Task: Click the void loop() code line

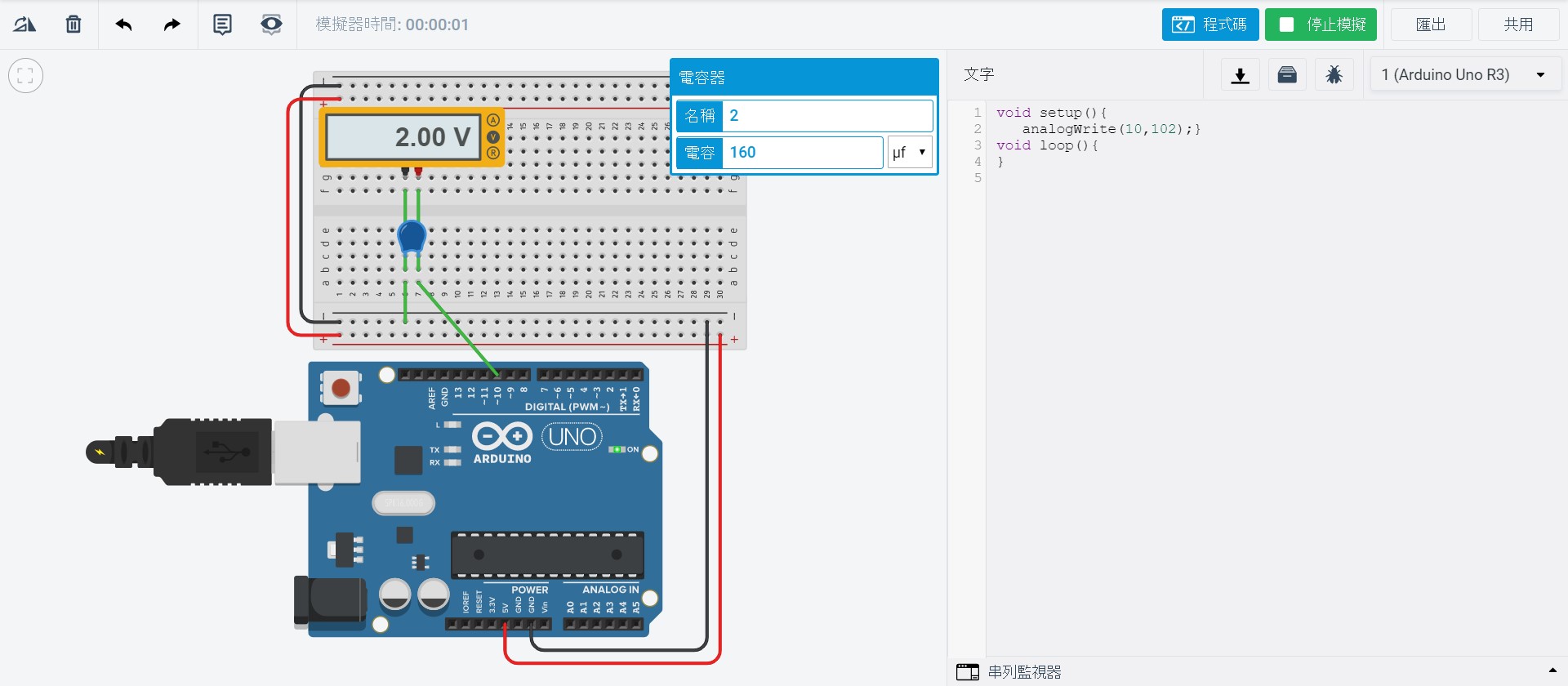Action: pyautogui.click(x=1047, y=145)
